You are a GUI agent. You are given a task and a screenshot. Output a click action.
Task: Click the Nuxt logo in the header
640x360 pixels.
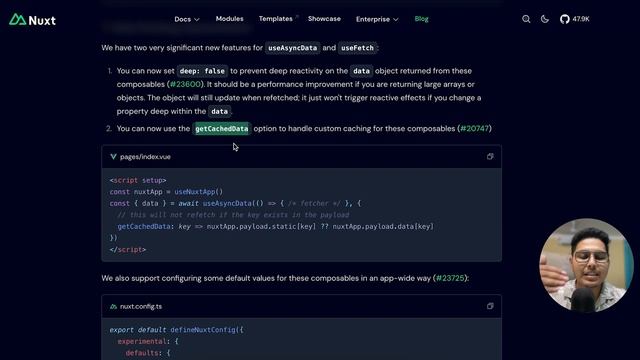coord(32,20)
